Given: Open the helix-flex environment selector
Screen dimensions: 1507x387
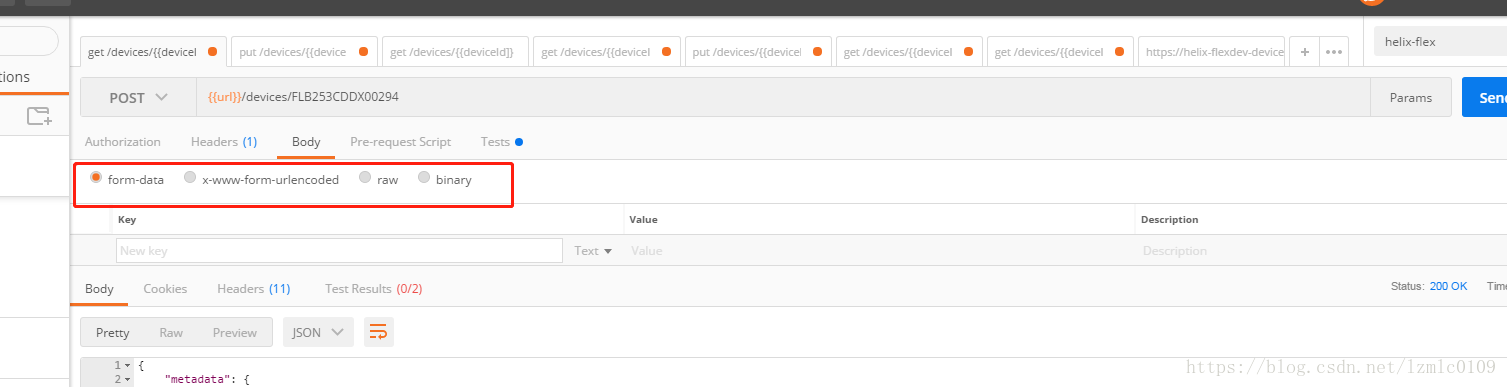Looking at the screenshot, I should (x=1440, y=43).
